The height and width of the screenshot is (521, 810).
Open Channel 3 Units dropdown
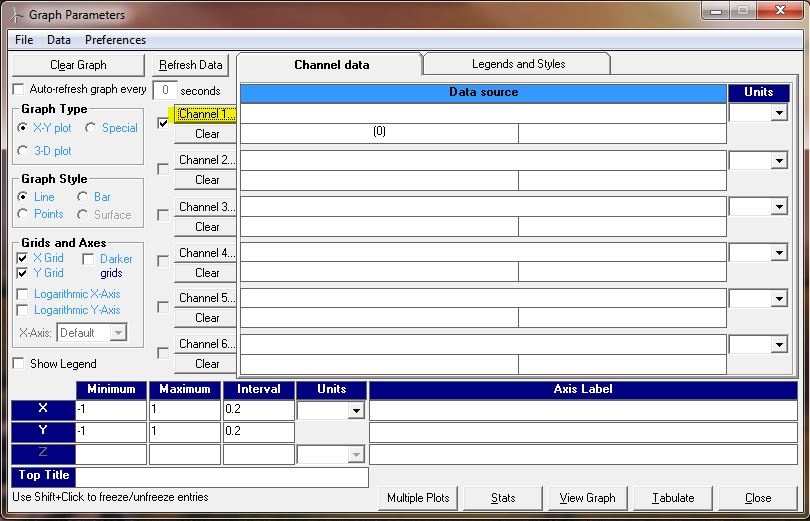pyautogui.click(x=779, y=207)
